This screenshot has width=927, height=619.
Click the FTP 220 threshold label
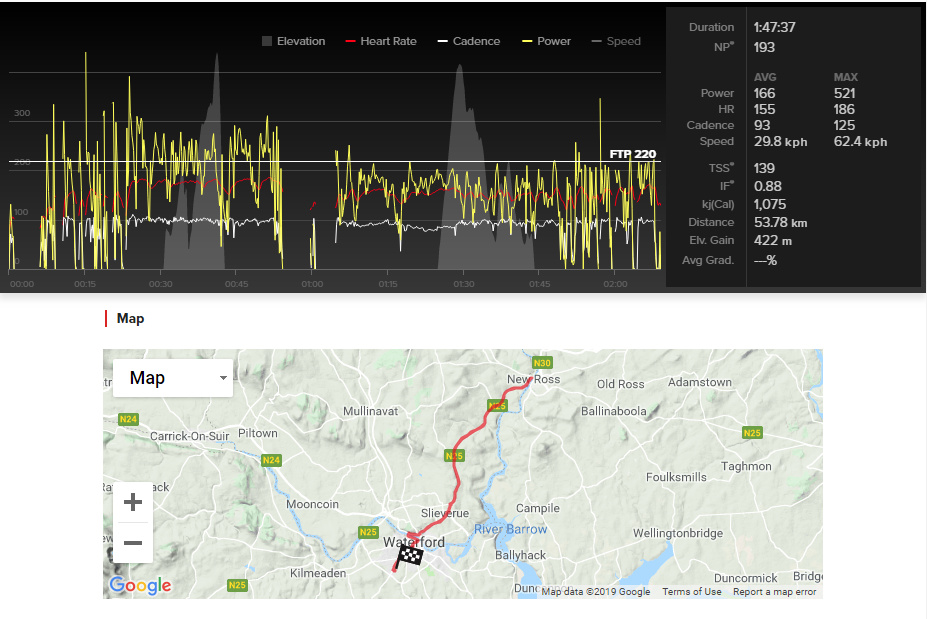pos(633,154)
